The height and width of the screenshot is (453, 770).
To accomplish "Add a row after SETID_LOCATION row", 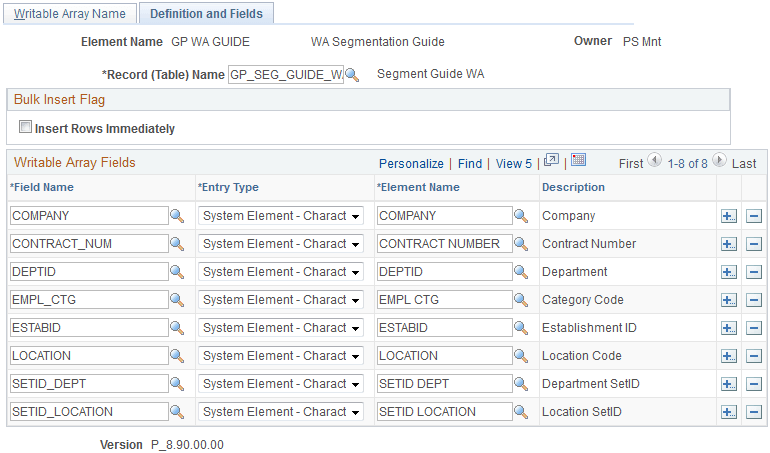I will pos(729,412).
